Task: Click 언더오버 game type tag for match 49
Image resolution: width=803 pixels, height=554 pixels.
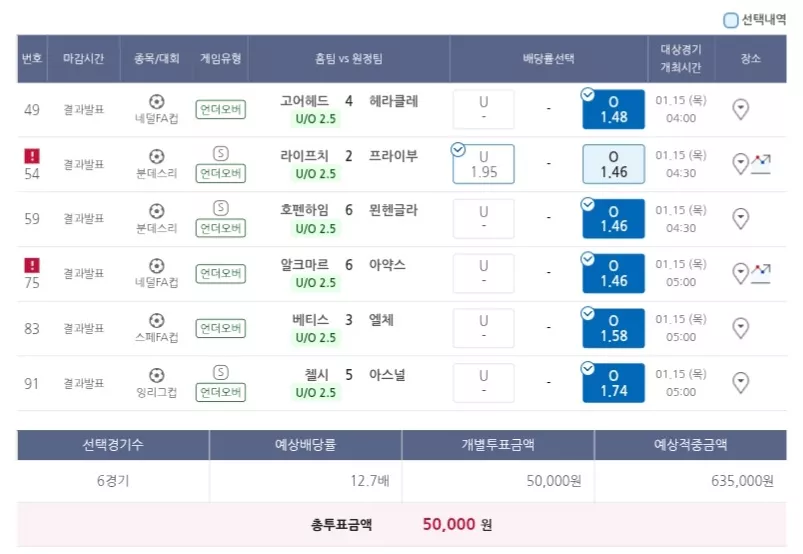Action: point(221,109)
